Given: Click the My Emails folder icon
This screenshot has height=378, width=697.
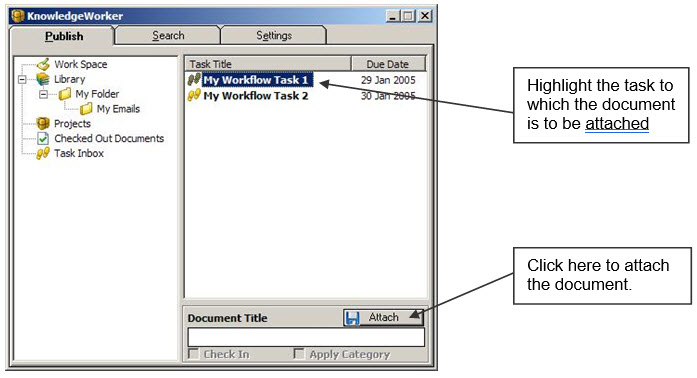Looking at the screenshot, I should coord(86,109).
